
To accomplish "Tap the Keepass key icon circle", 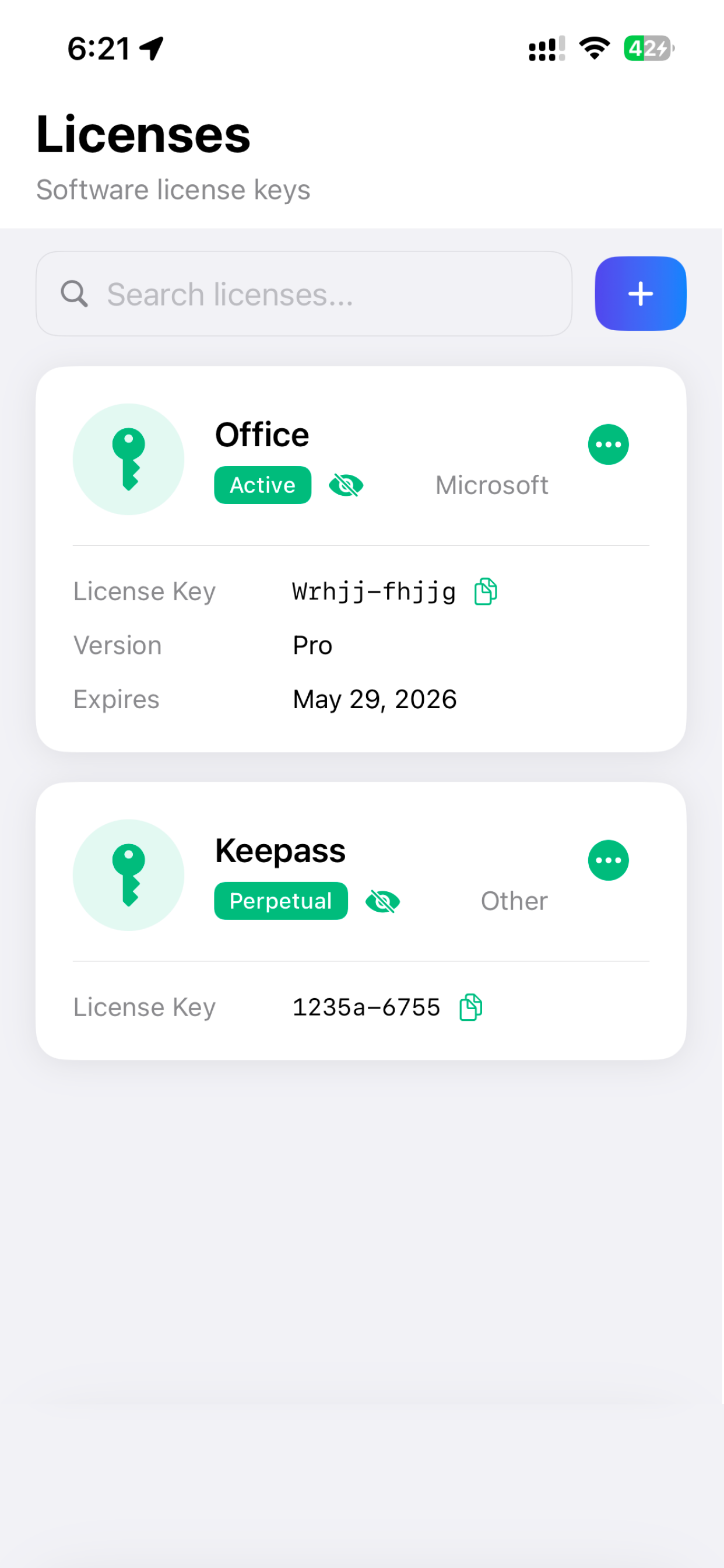I will 128,874.
